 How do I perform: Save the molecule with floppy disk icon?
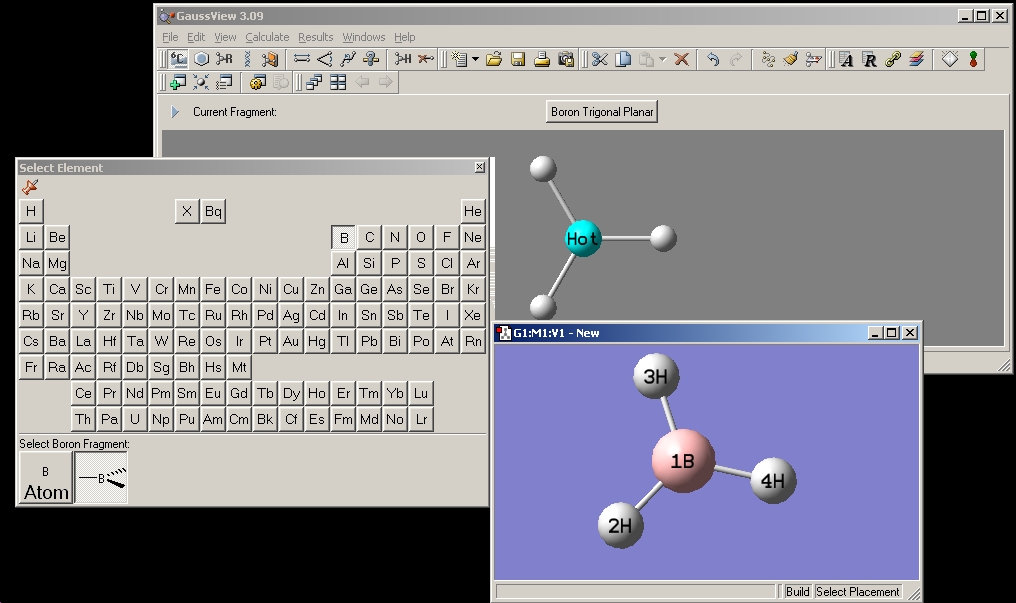(x=518, y=60)
